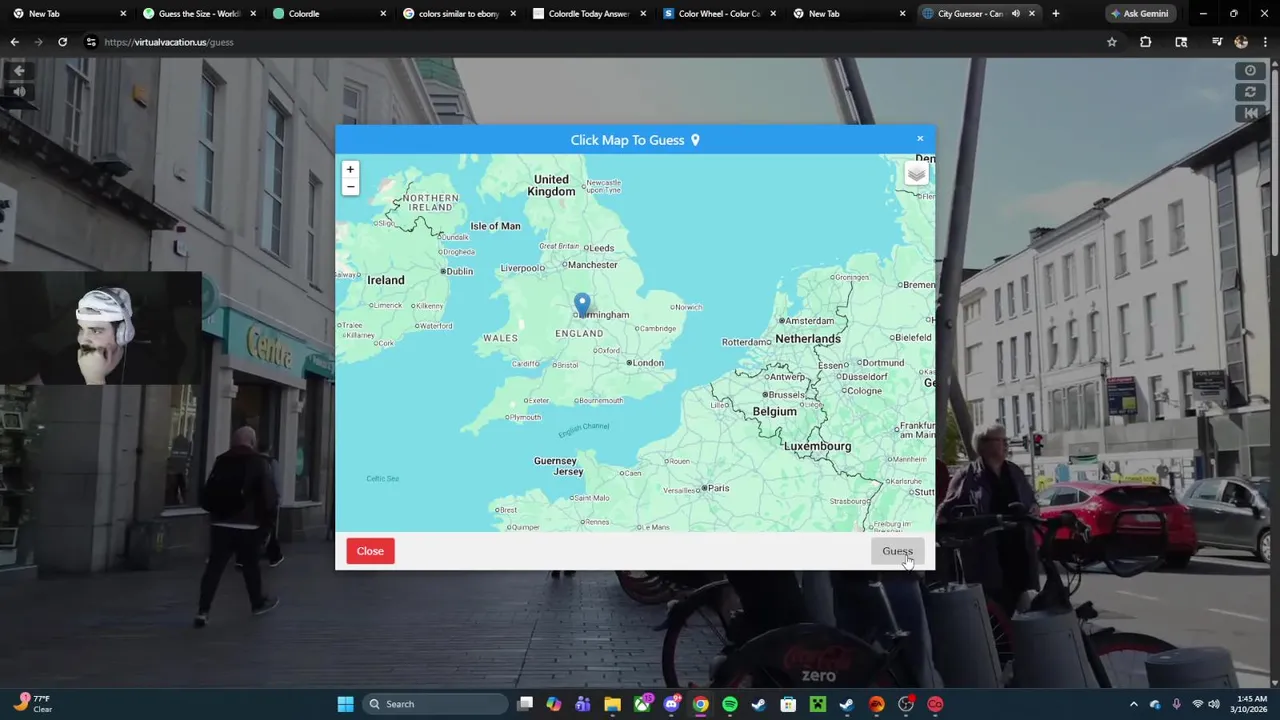Zoom in on the guess map
This screenshot has height=720, width=1280.
350,169
